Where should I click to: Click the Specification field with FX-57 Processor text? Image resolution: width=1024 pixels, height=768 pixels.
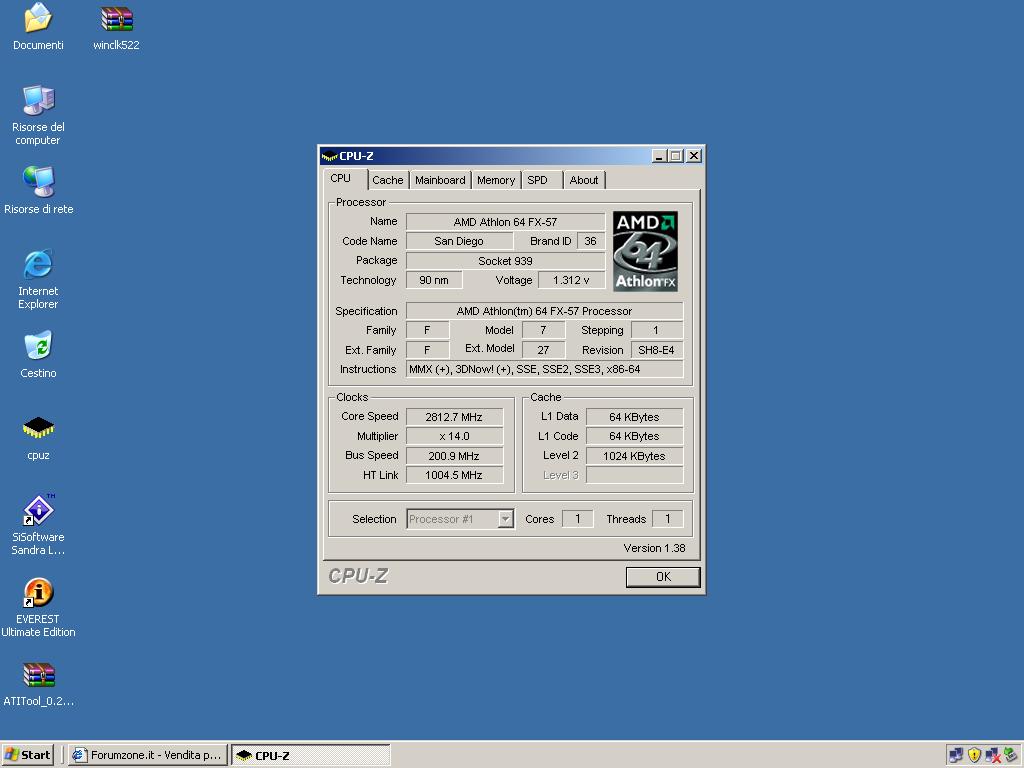coord(545,311)
